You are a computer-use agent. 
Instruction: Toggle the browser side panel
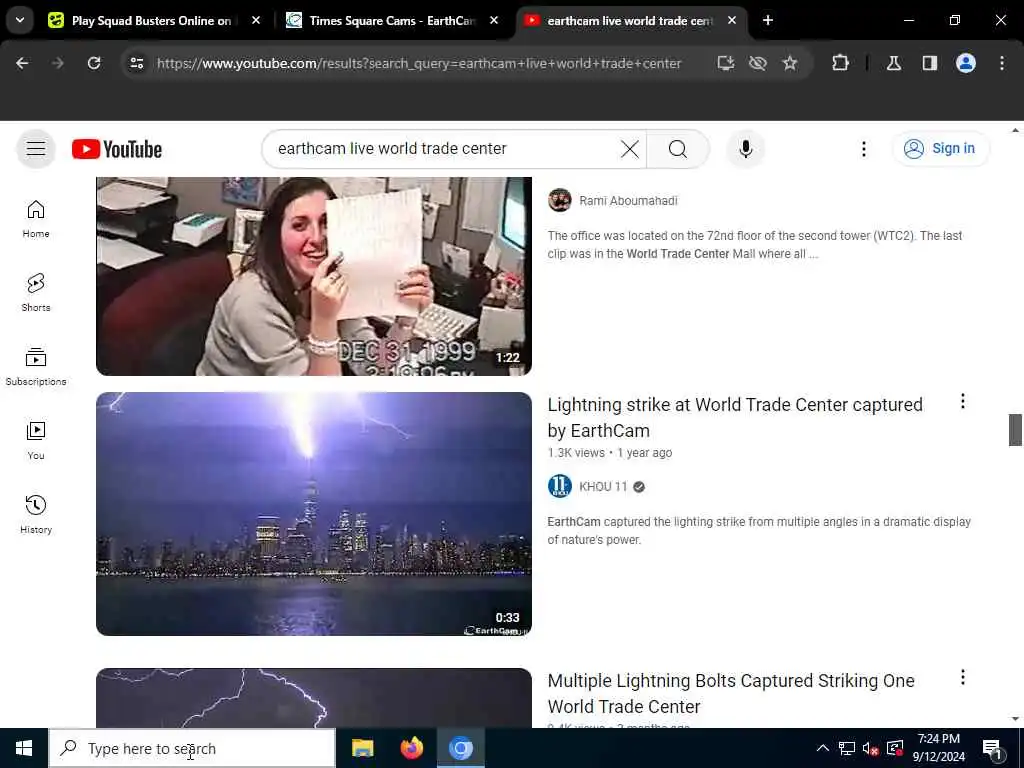coord(930,63)
